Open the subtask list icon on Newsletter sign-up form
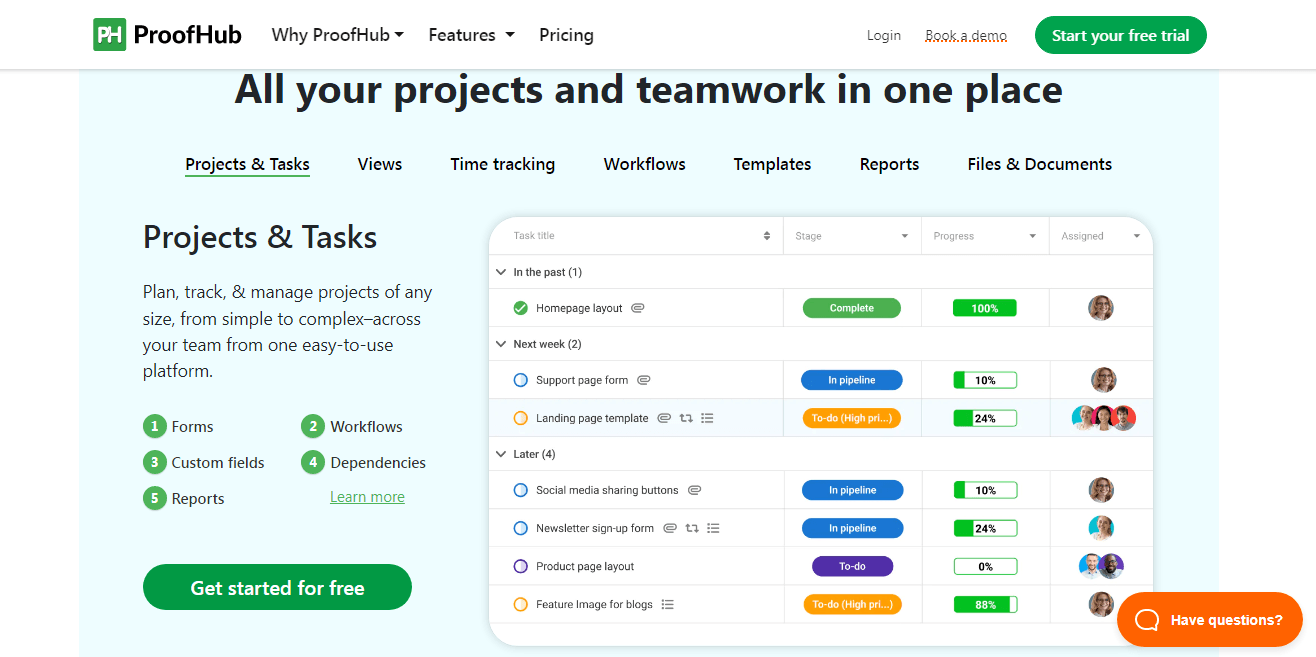 [713, 527]
